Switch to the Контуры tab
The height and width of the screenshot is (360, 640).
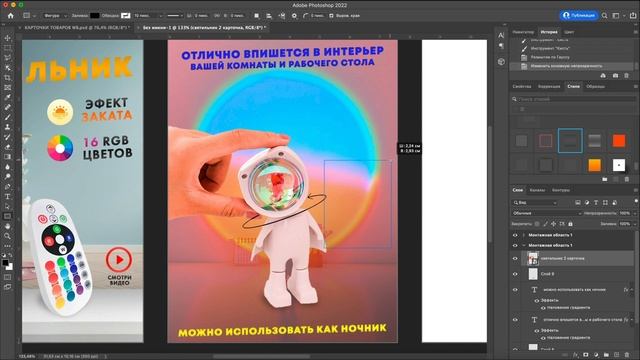click(560, 190)
